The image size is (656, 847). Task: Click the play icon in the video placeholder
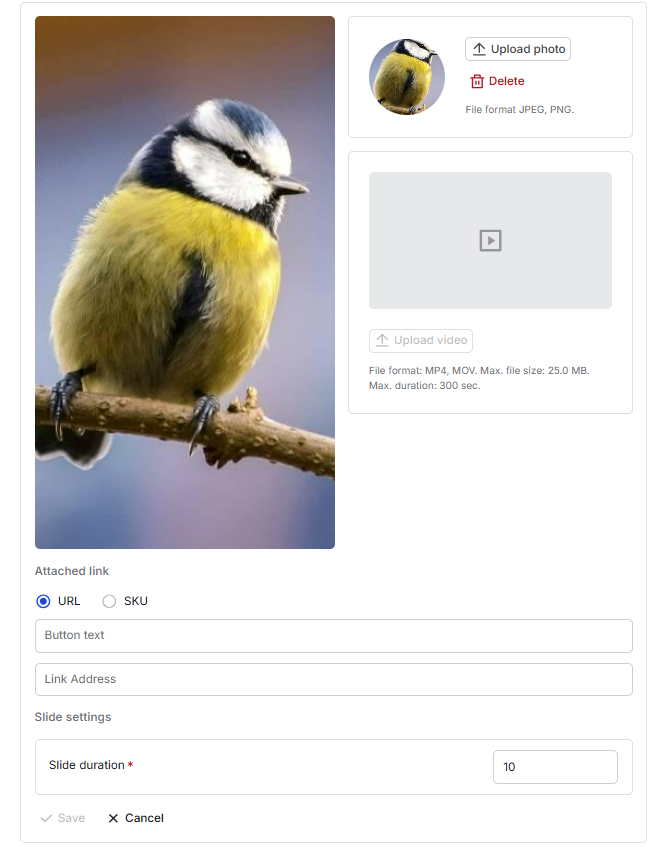[490, 240]
